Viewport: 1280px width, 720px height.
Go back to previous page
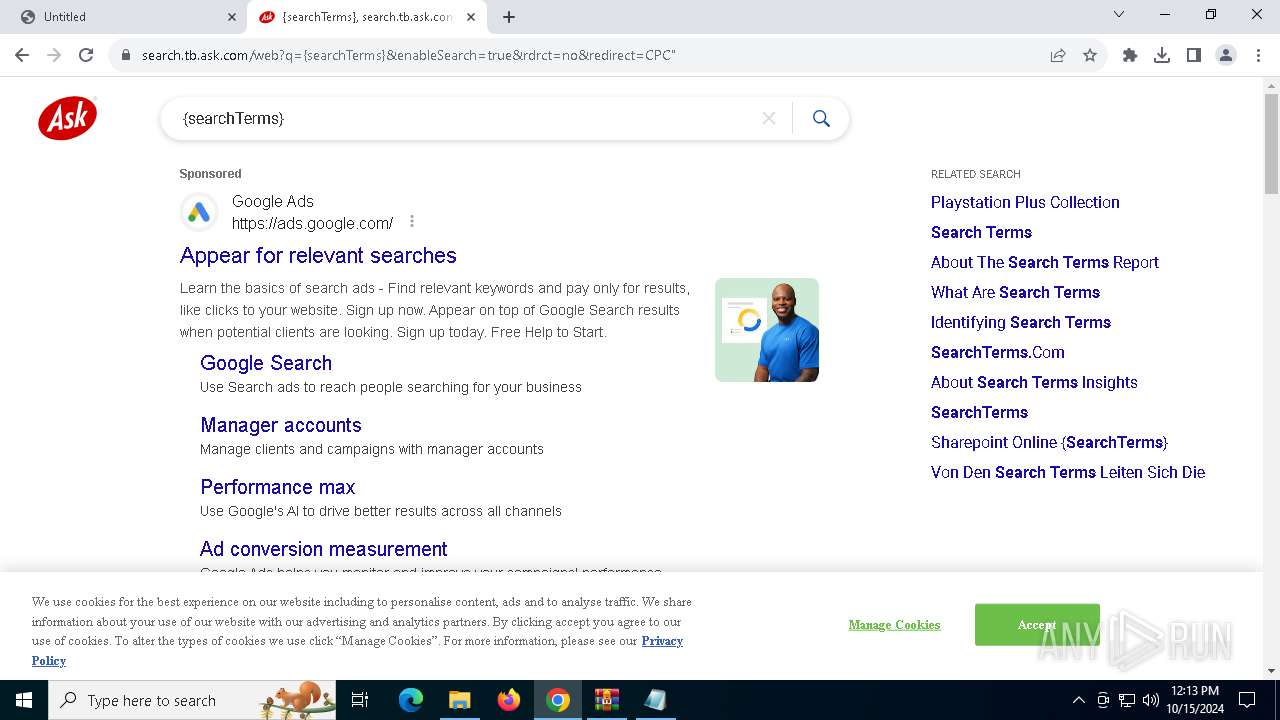tap(24, 55)
